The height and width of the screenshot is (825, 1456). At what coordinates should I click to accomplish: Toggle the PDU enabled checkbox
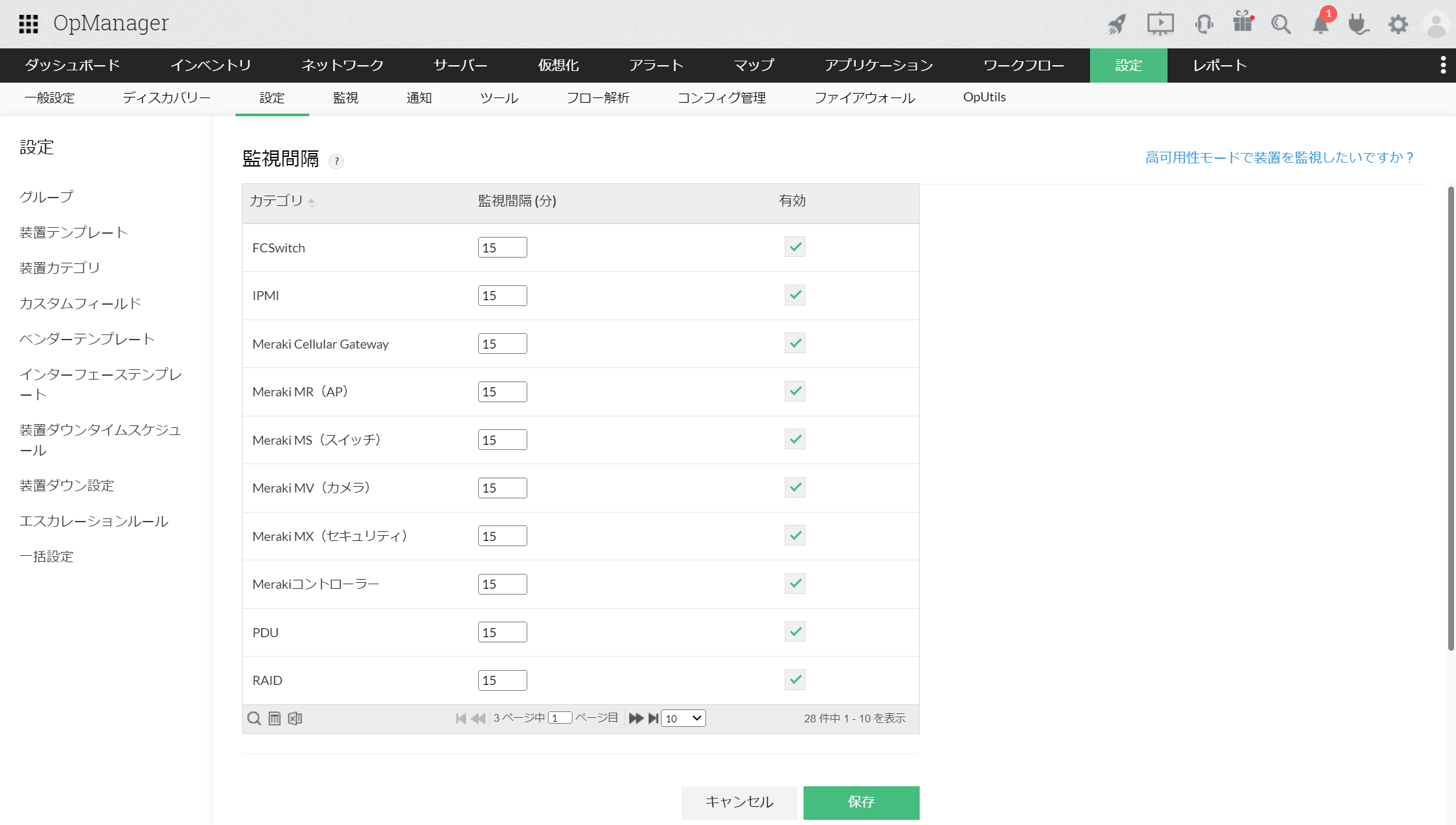[x=795, y=631]
